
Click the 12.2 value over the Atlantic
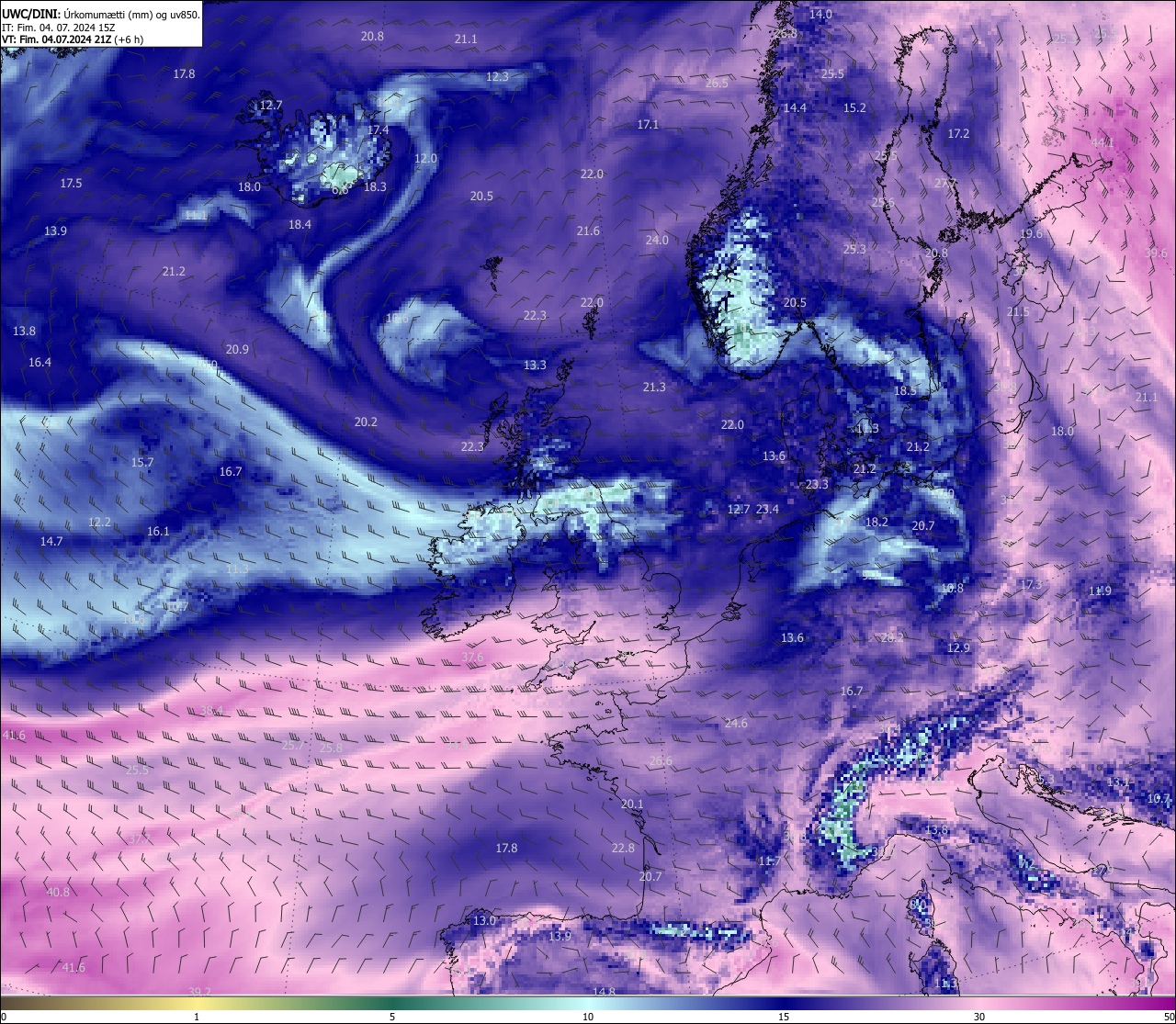pyautogui.click(x=99, y=523)
